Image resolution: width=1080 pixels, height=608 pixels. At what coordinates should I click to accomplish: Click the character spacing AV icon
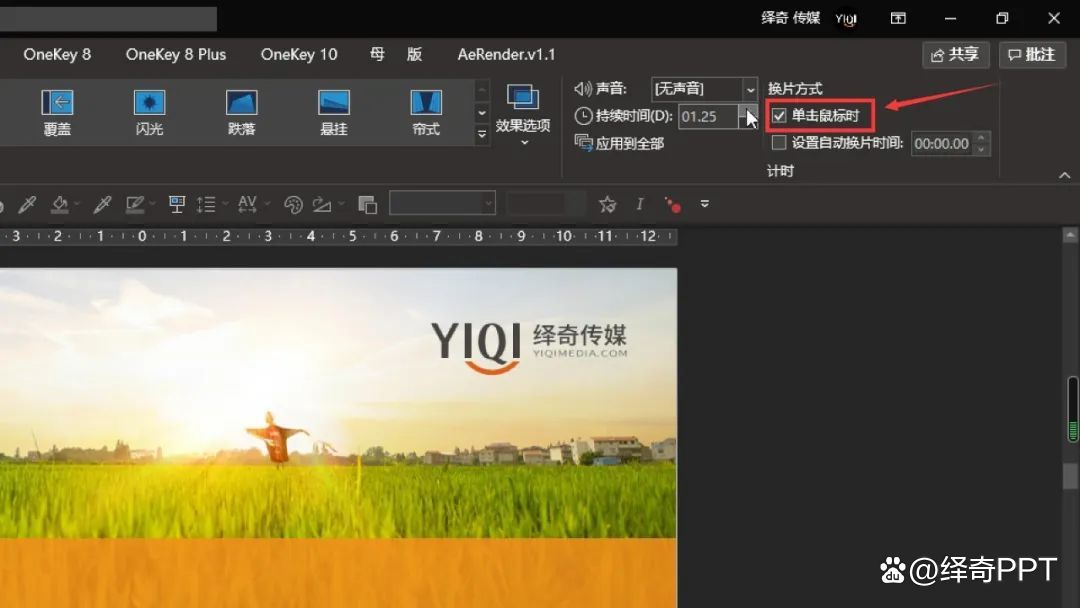247,204
